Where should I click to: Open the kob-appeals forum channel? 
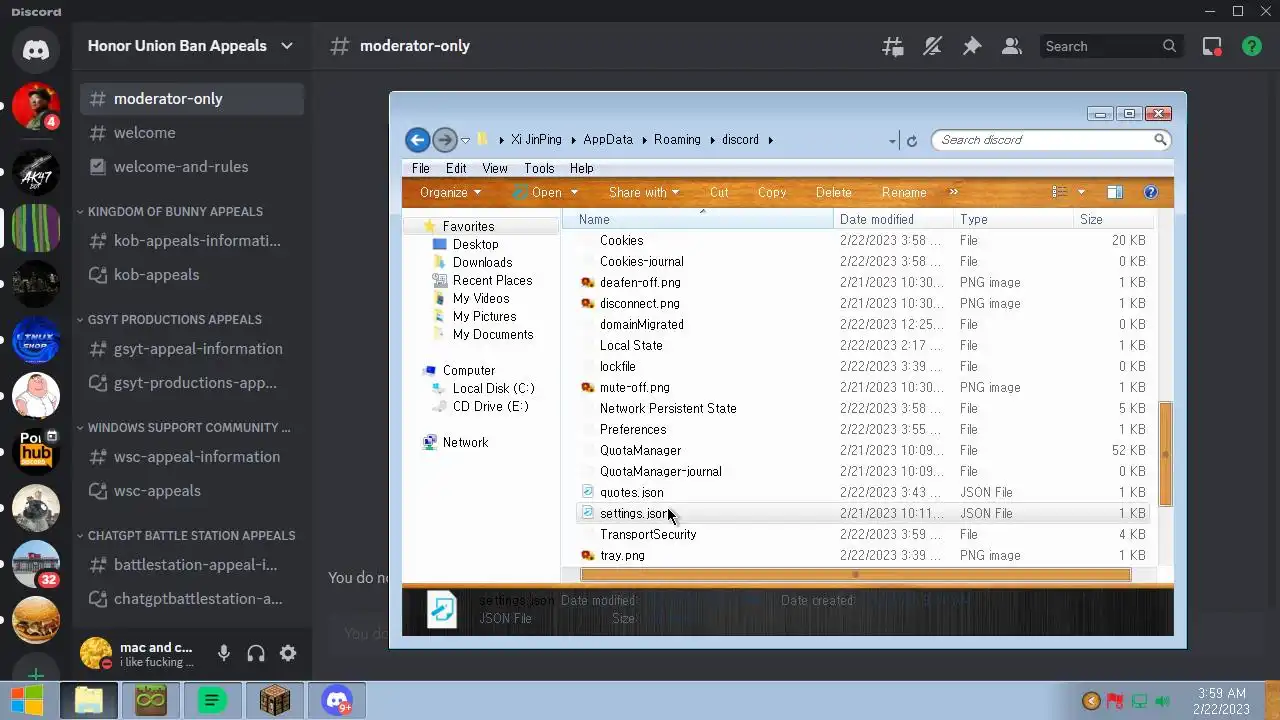(x=192, y=275)
